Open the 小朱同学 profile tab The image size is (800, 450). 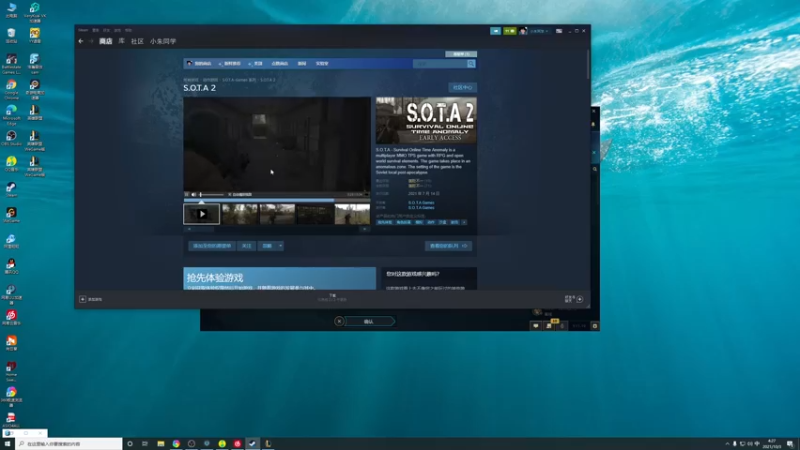163,41
